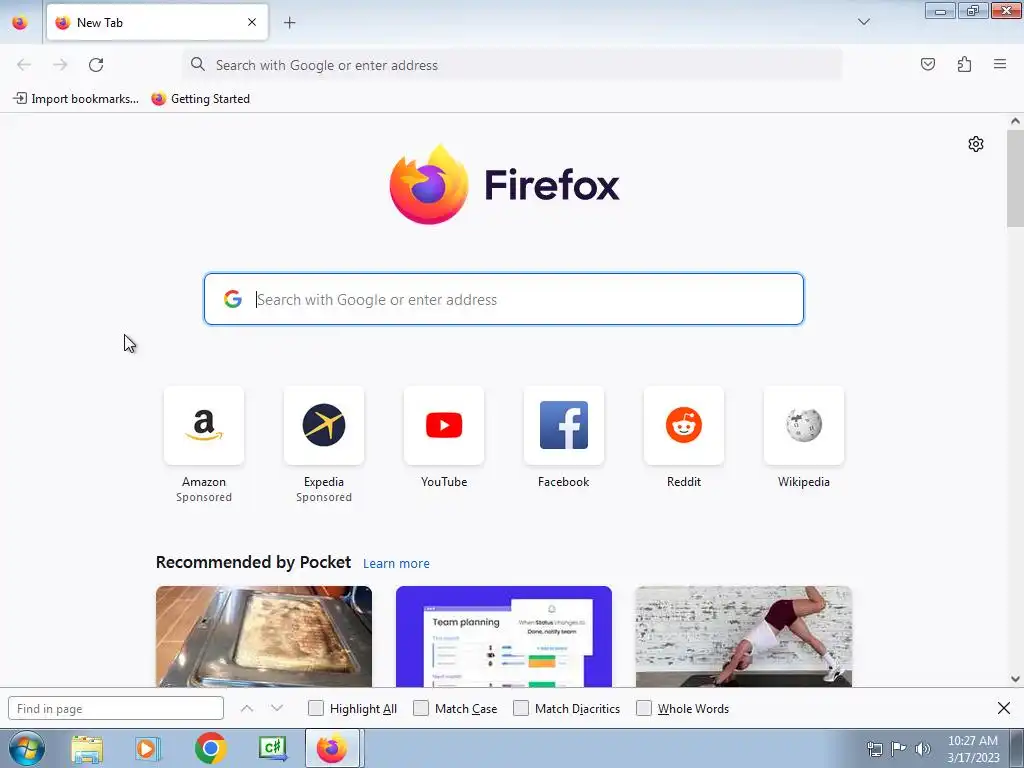1024x768 pixels.
Task: Enable the Match Diacritics checkbox
Action: pos(521,709)
